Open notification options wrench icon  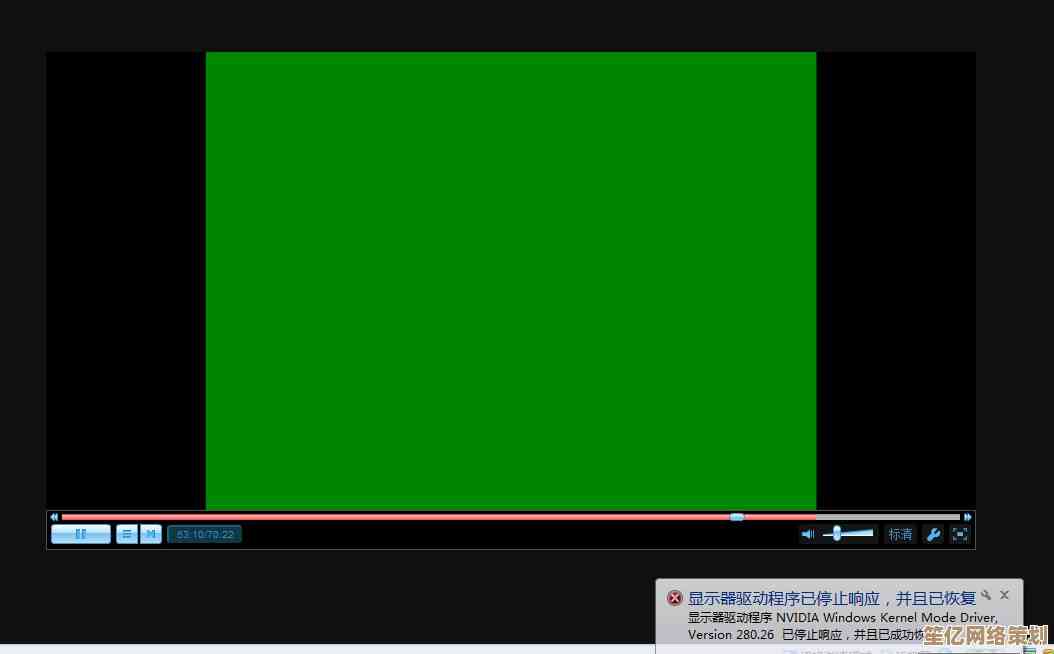(x=987, y=595)
